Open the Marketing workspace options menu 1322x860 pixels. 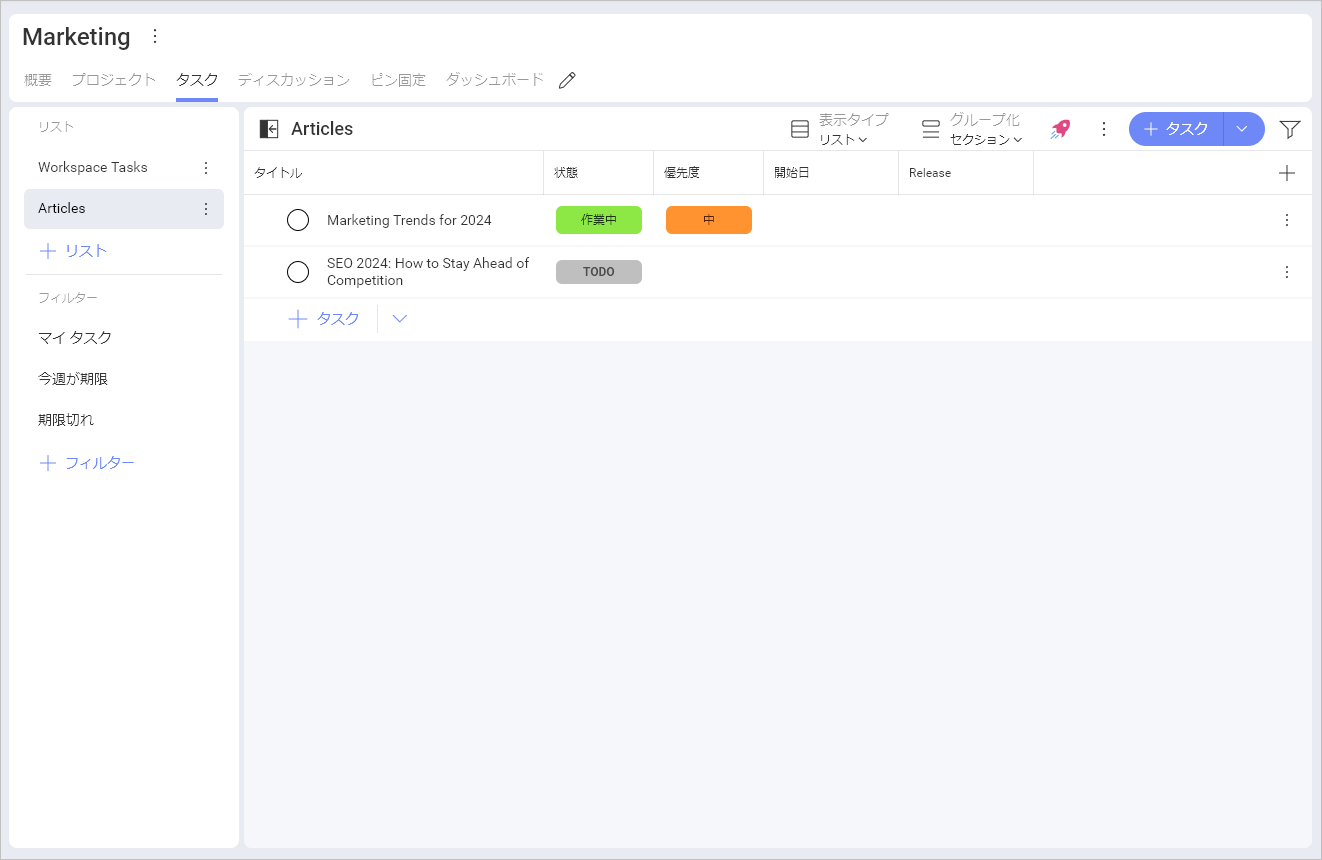click(x=155, y=36)
